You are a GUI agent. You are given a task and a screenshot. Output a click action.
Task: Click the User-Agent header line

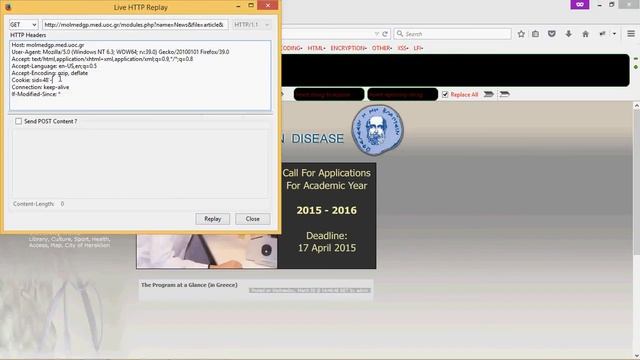(120, 52)
